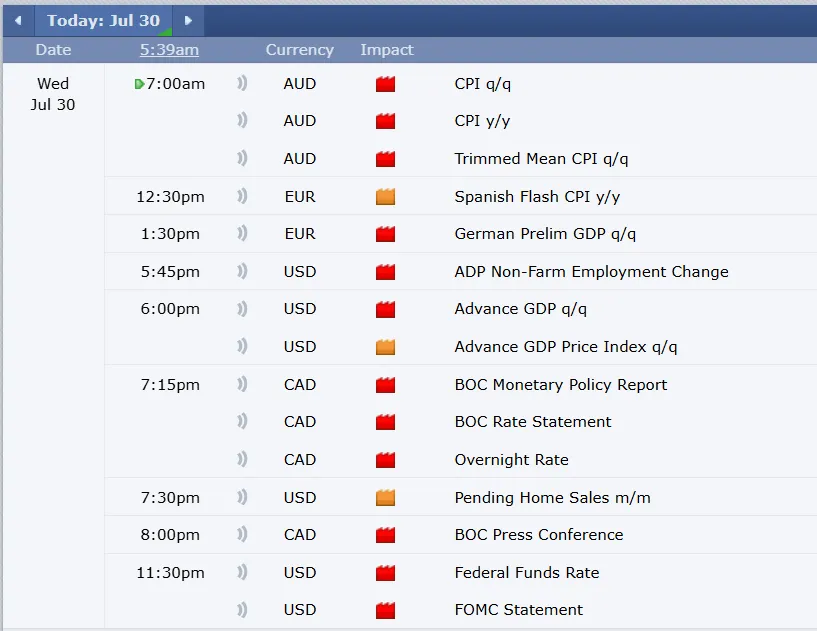Click the 5:39am time setting link
Viewport: 817px width, 631px height.
(x=169, y=50)
